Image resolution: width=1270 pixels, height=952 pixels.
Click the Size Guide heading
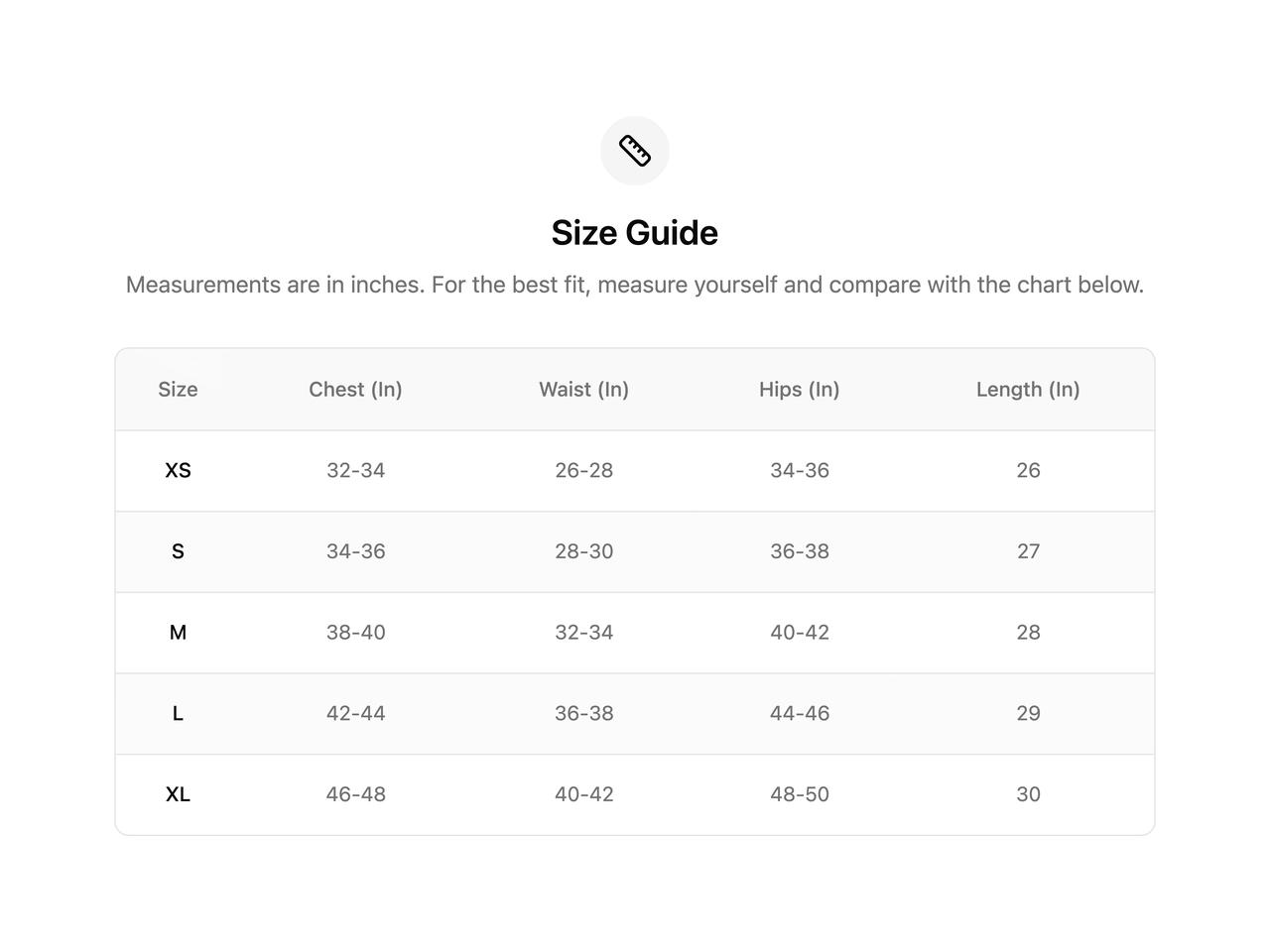[x=635, y=233]
